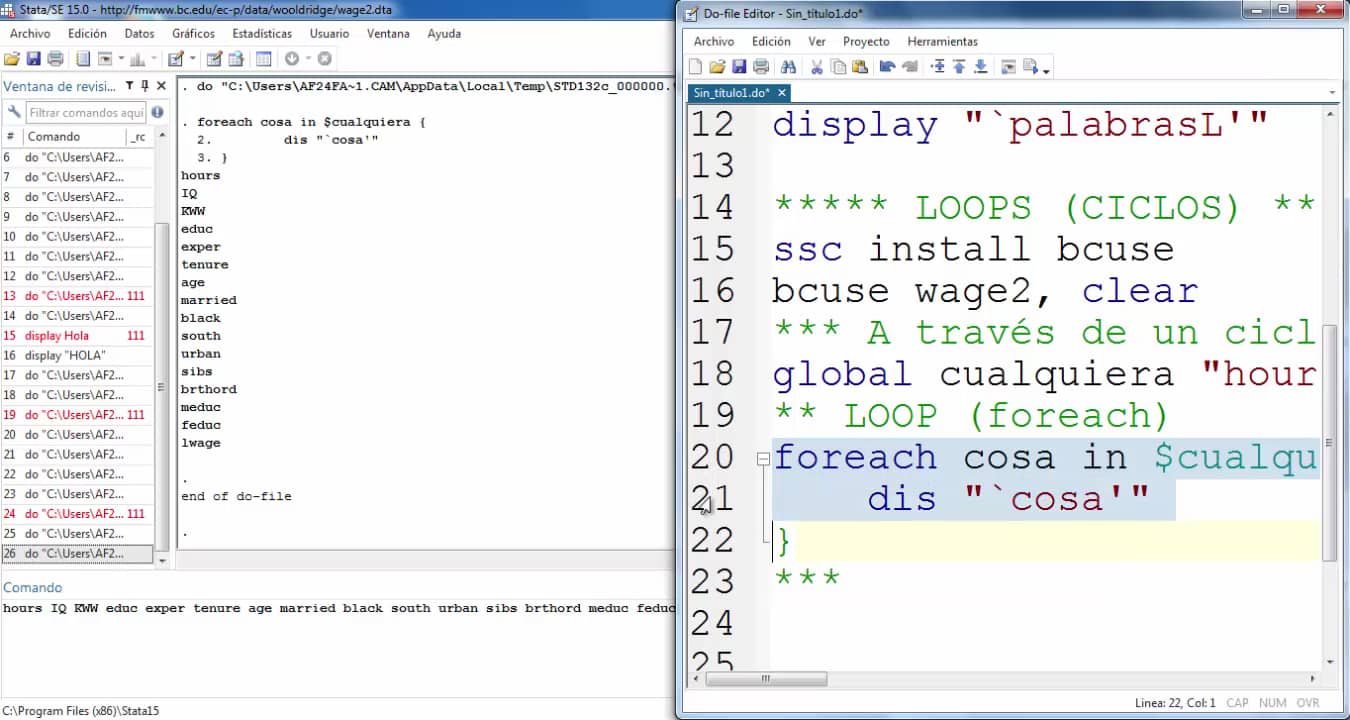Open the Herramientas menu in Do-file Editor
The width and height of the screenshot is (1350, 720).
942,41
